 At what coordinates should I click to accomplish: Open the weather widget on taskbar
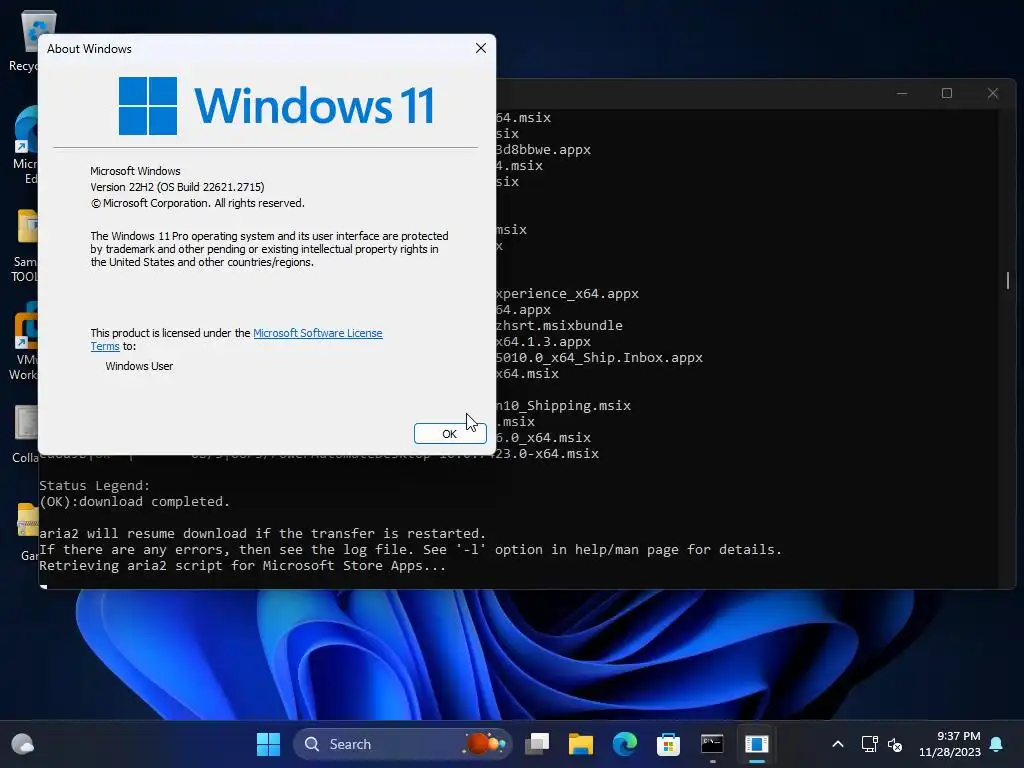(23, 744)
